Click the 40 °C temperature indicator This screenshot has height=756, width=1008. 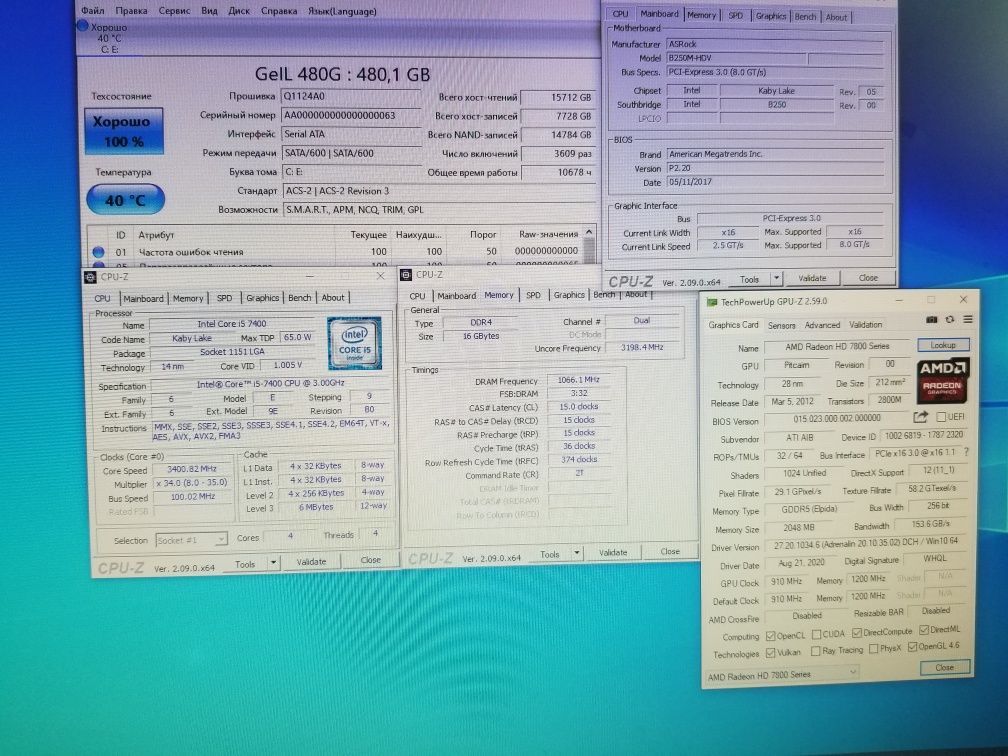(125, 200)
